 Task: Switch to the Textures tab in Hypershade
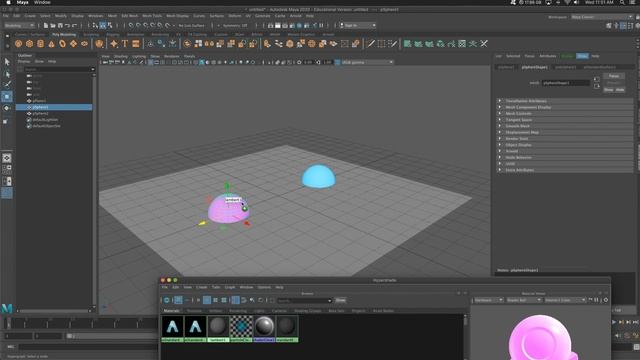coord(194,311)
